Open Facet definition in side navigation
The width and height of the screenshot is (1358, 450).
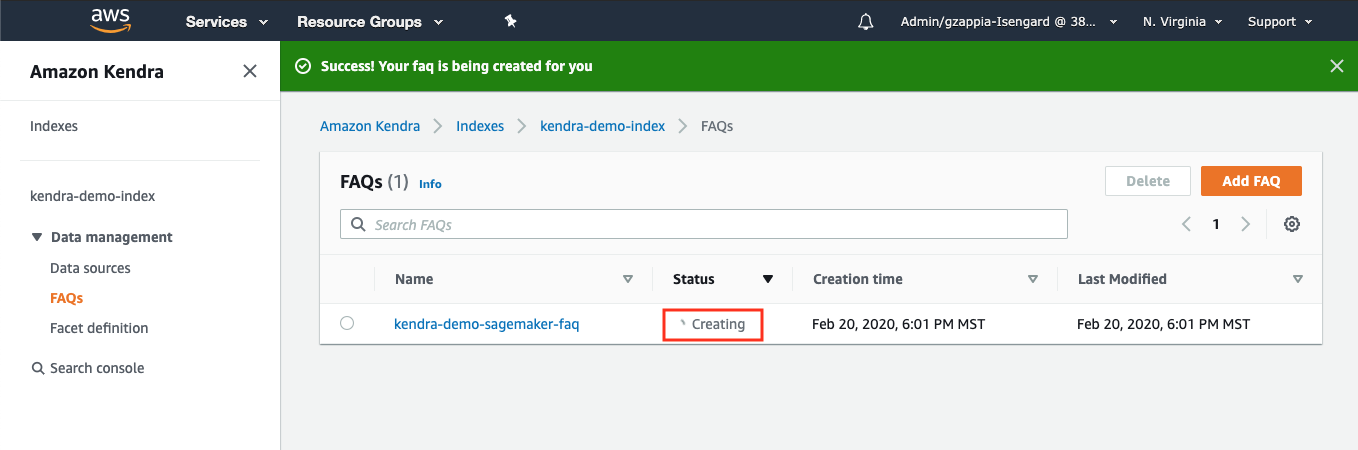[99, 328]
